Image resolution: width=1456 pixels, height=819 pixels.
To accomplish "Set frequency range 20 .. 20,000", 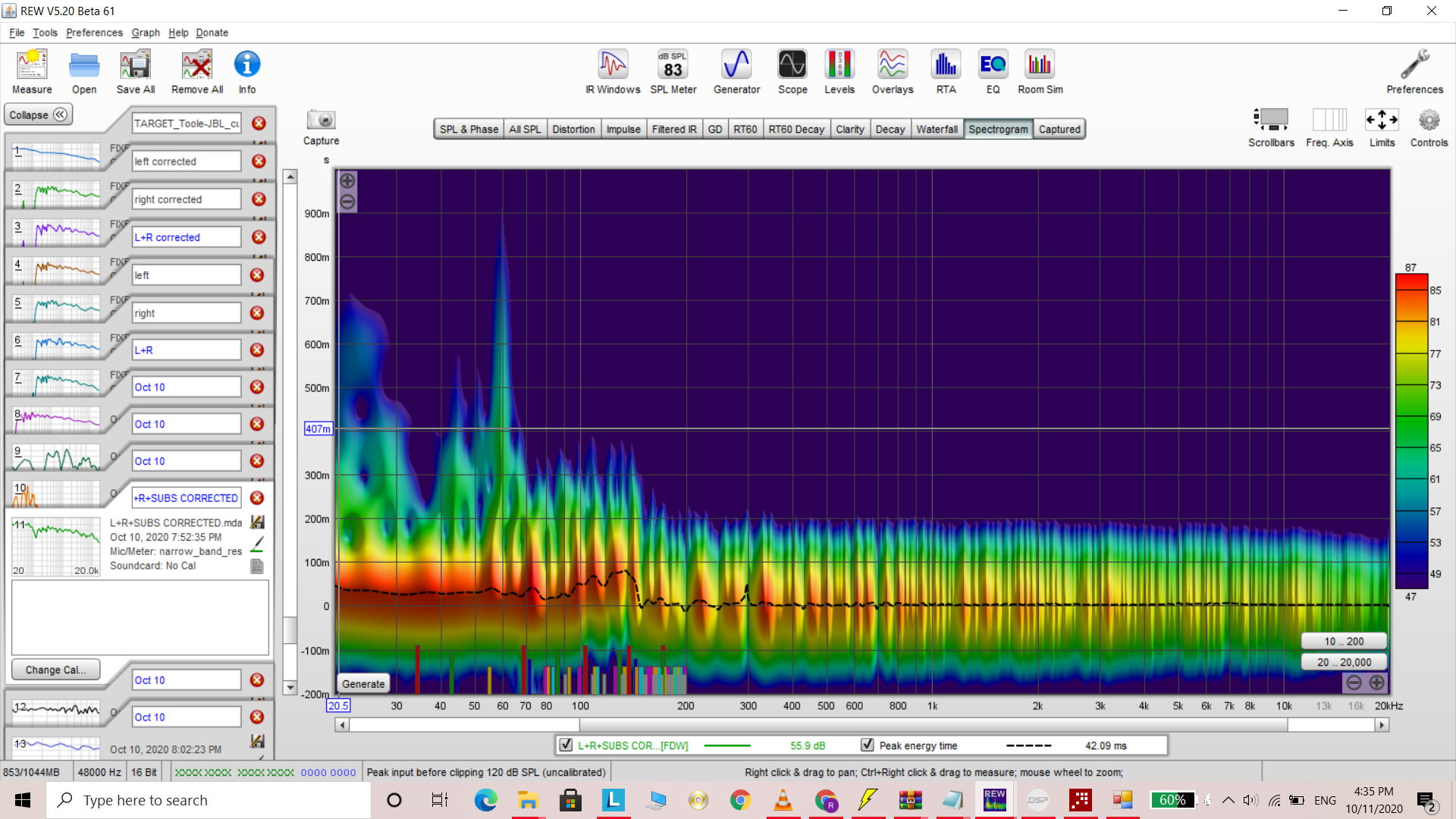I will [1344, 662].
